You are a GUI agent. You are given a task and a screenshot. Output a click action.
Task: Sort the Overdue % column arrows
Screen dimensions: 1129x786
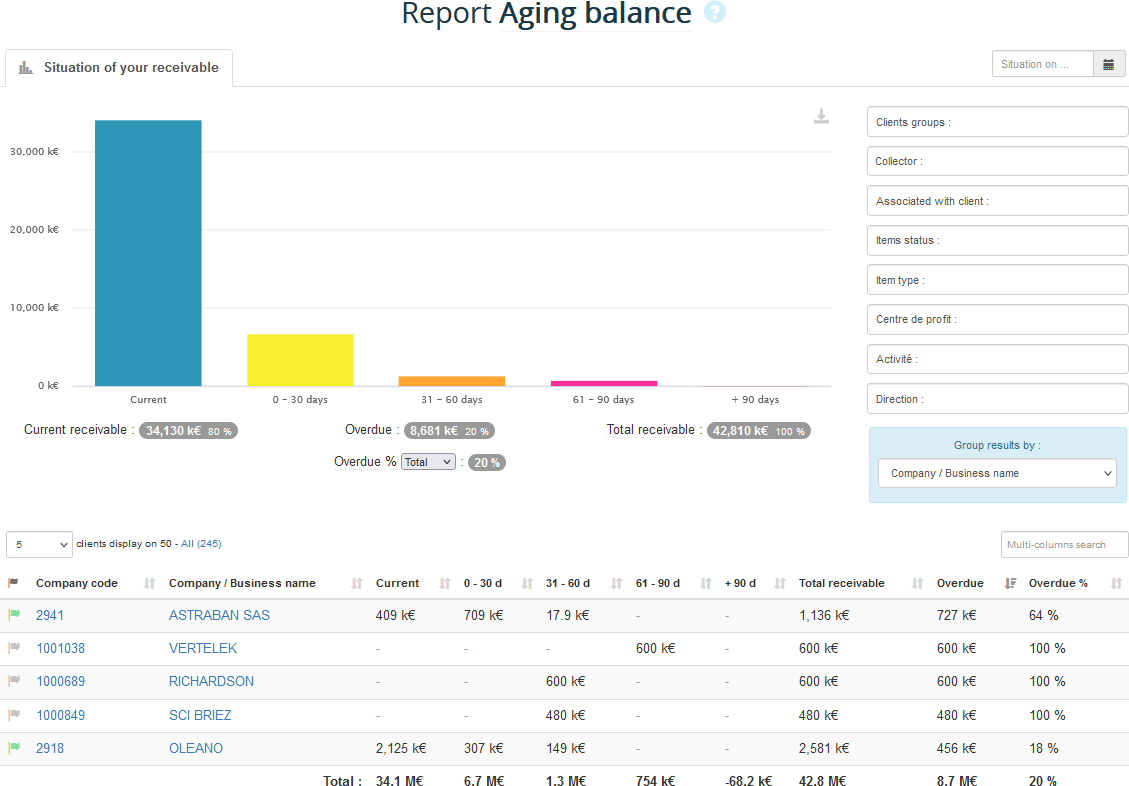pos(1116,583)
